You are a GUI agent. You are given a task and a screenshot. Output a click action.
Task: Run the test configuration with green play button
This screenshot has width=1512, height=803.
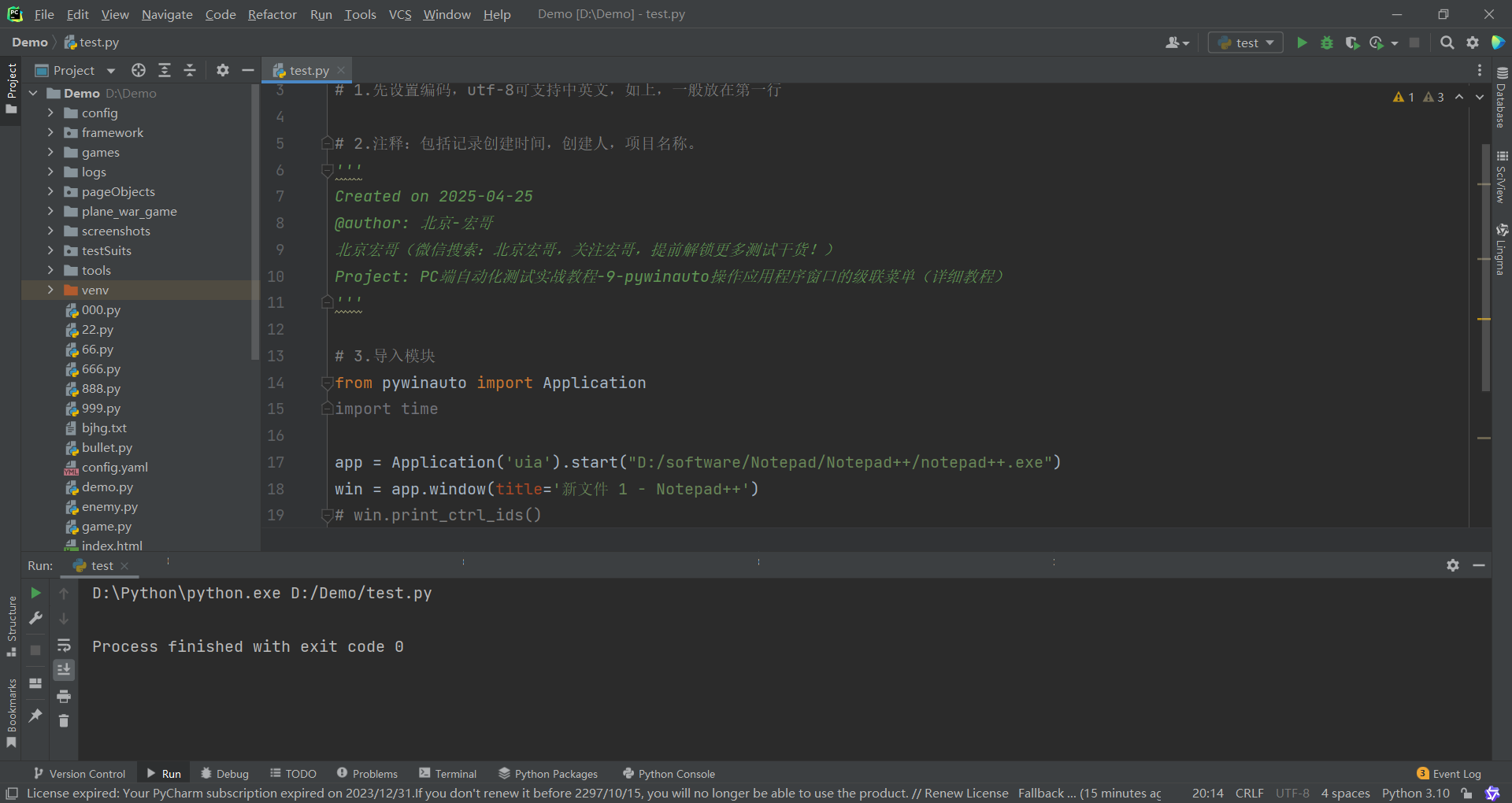[x=1302, y=43]
